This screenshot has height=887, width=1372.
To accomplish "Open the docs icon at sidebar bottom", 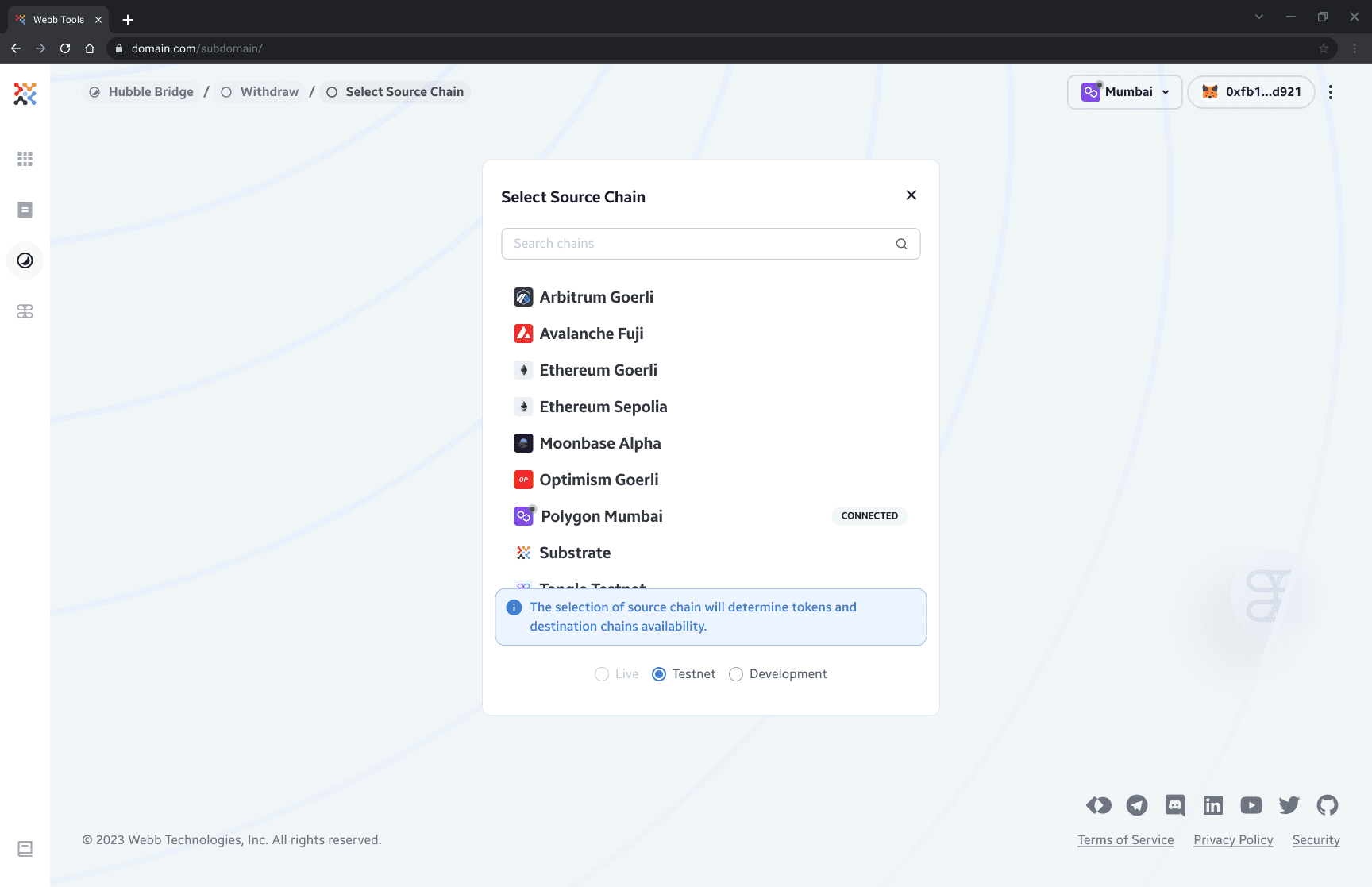I will pyautogui.click(x=25, y=849).
